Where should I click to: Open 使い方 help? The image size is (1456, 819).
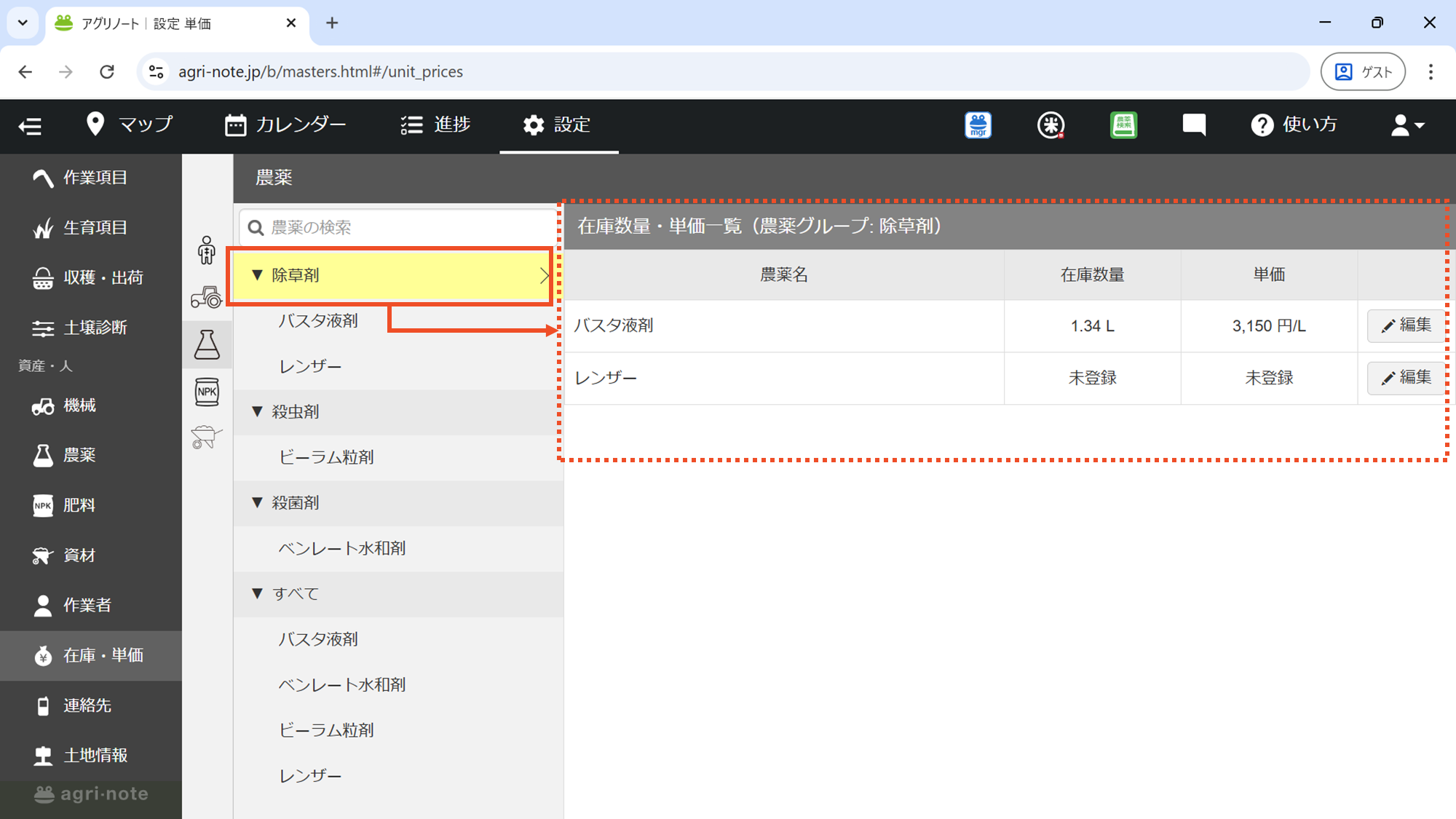(1294, 124)
